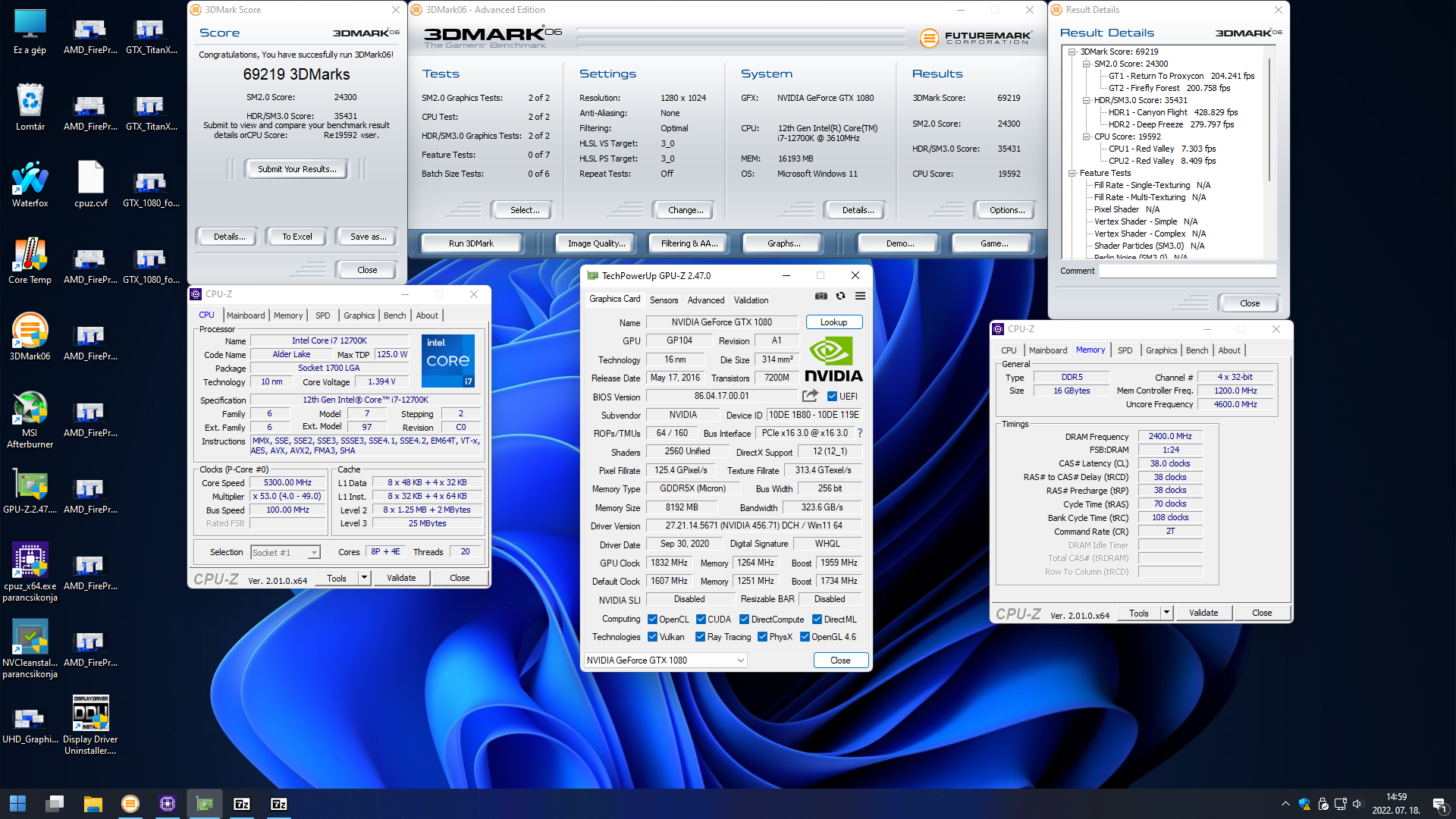Launch Waterfox from the desktop

pos(30,184)
